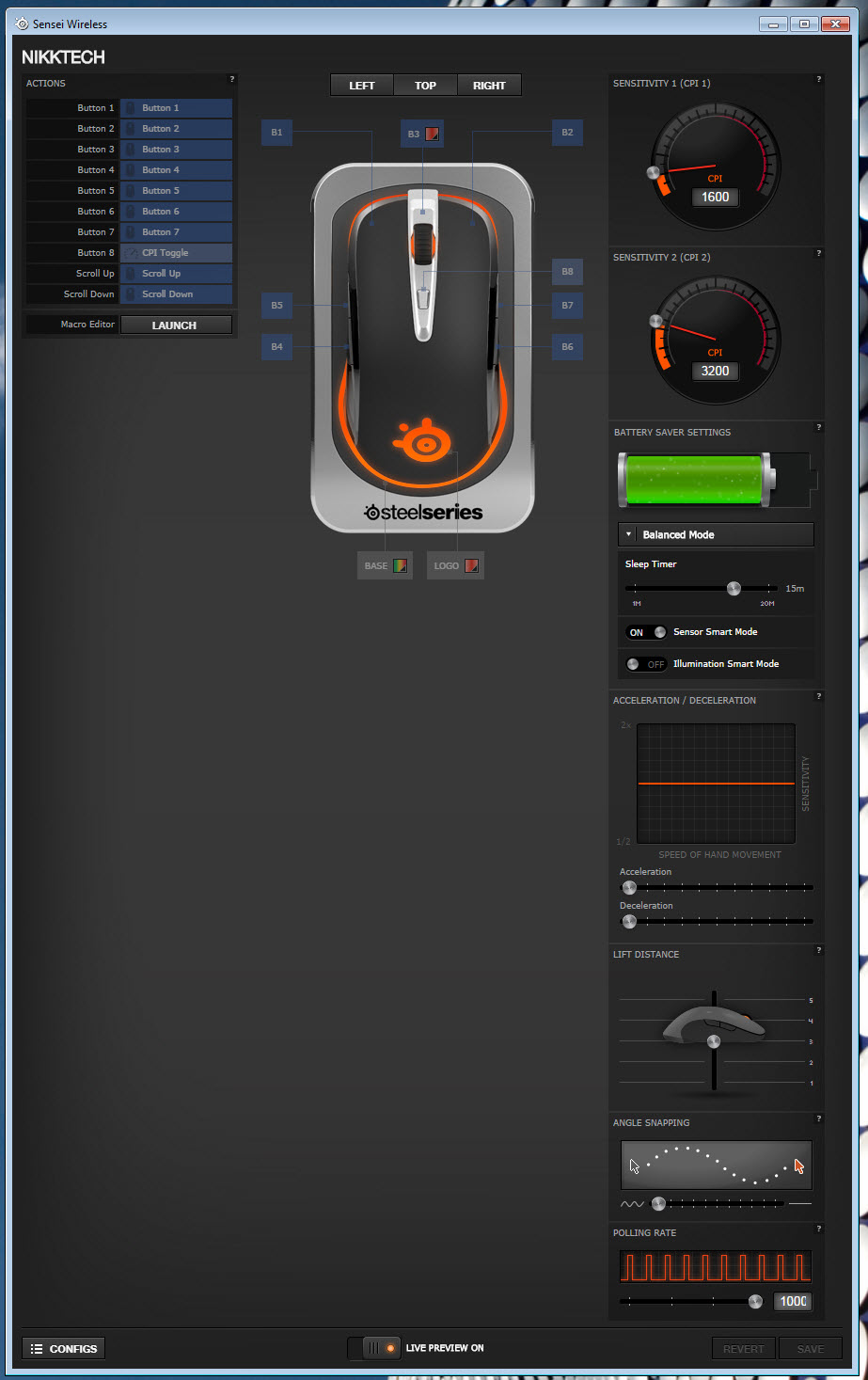Click the REVERT button

(x=743, y=1349)
